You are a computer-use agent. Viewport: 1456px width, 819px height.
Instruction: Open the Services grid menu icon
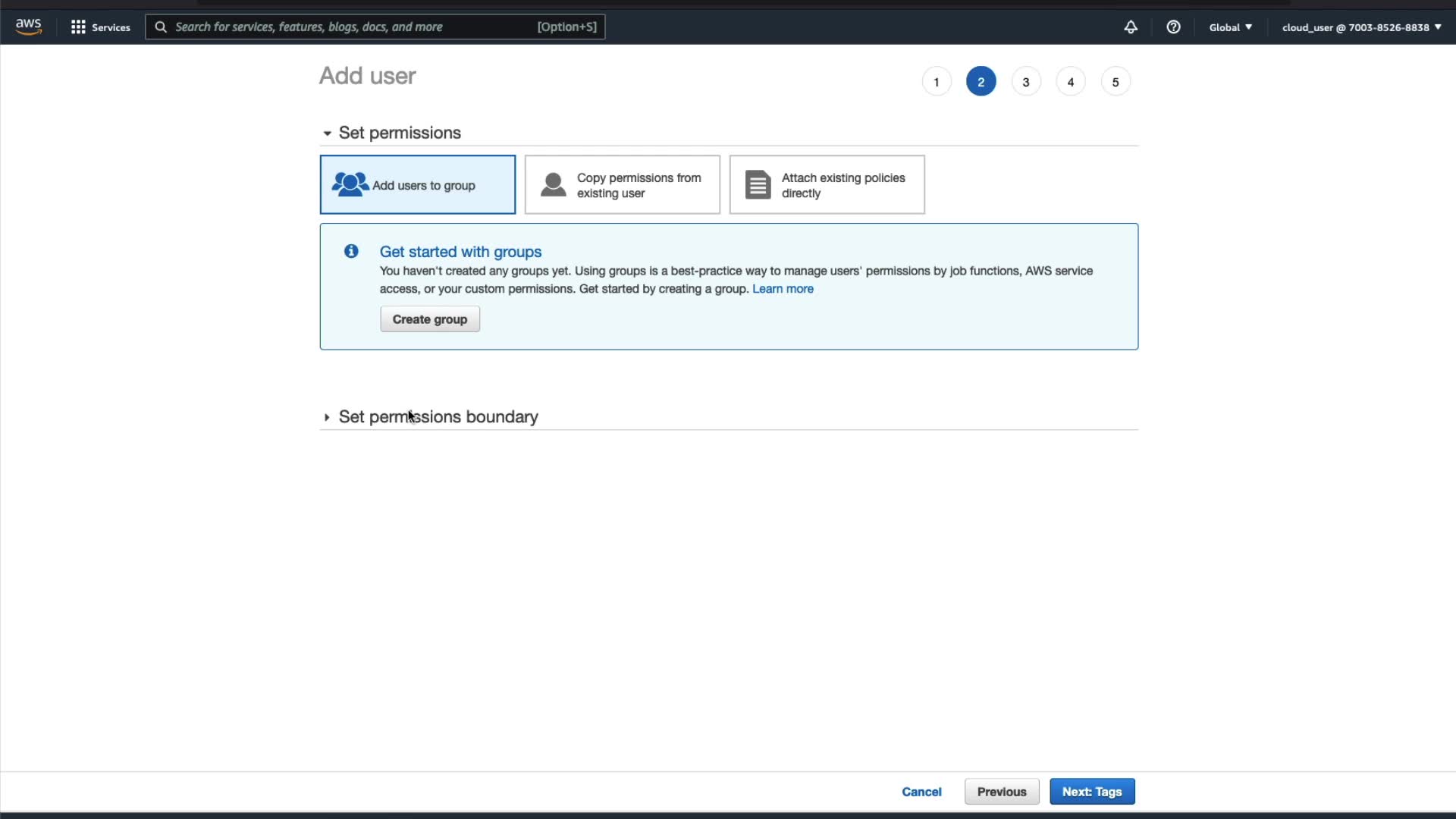(78, 27)
